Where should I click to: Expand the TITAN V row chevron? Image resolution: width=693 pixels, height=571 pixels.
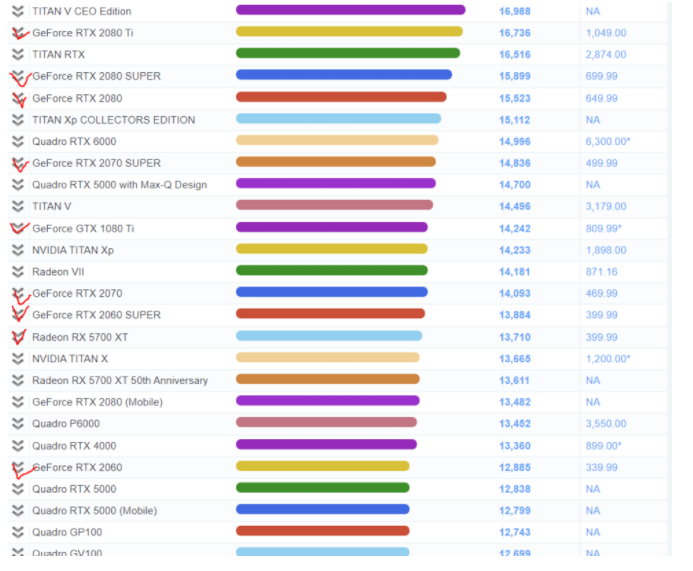point(18,206)
